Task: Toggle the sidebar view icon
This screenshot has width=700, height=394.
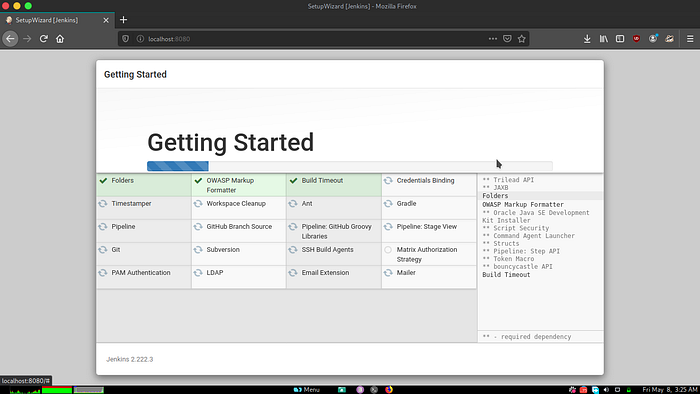Action: point(620,39)
